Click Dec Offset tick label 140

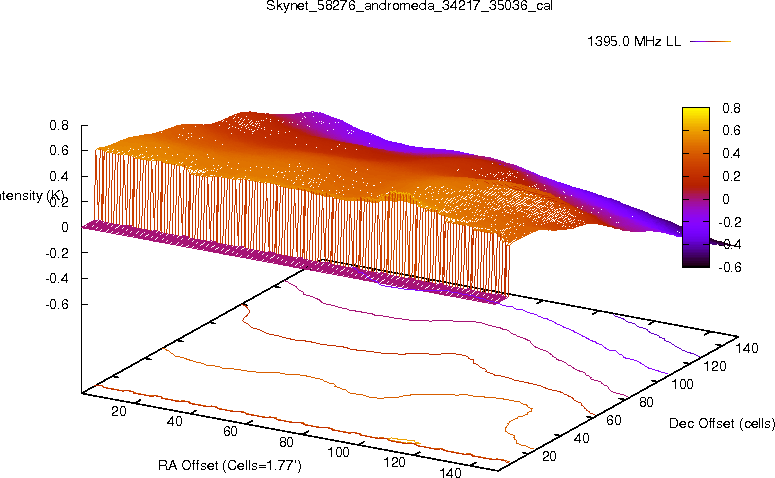tap(746, 348)
